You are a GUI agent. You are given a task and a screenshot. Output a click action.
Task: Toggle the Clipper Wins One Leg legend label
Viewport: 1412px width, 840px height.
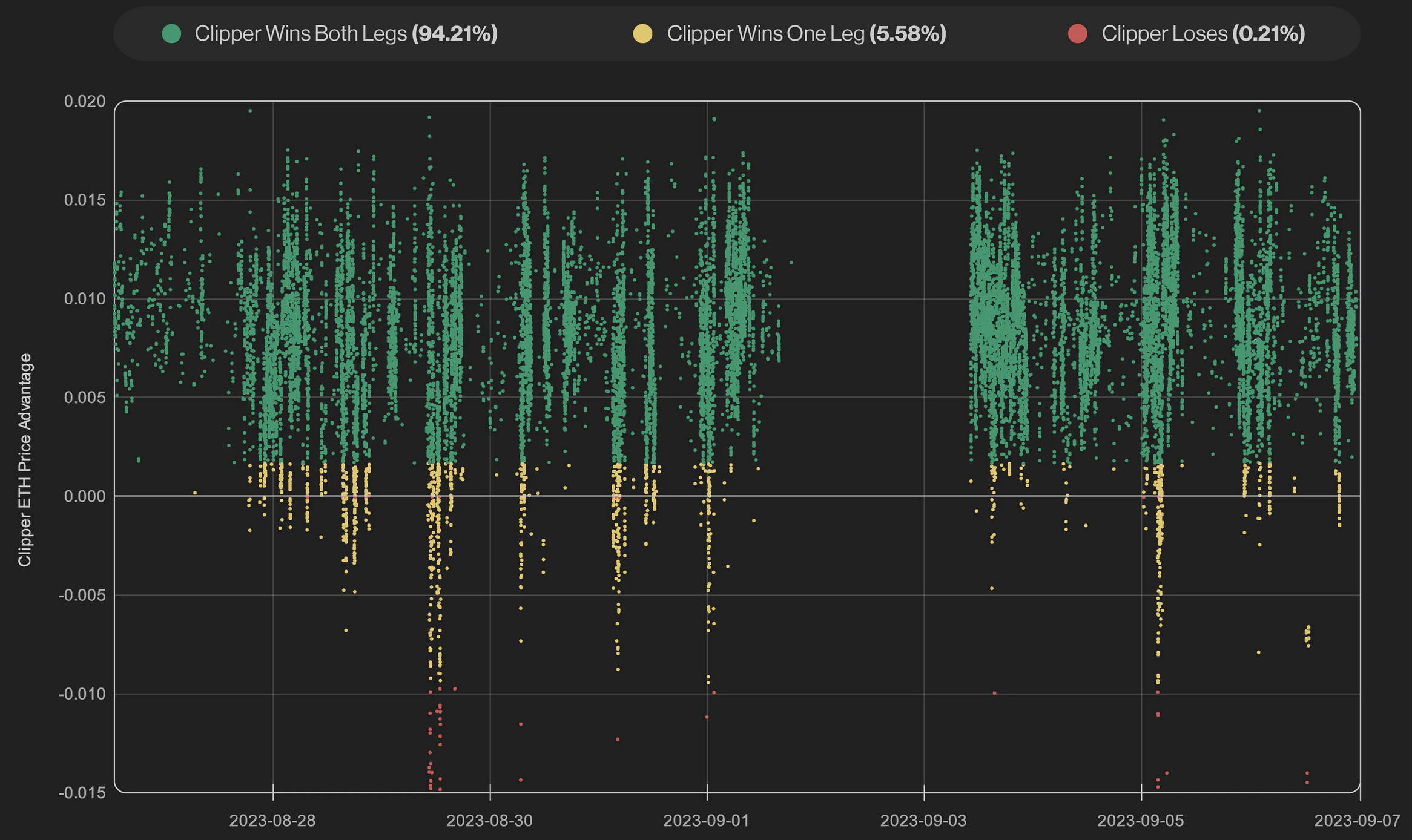tap(765, 34)
